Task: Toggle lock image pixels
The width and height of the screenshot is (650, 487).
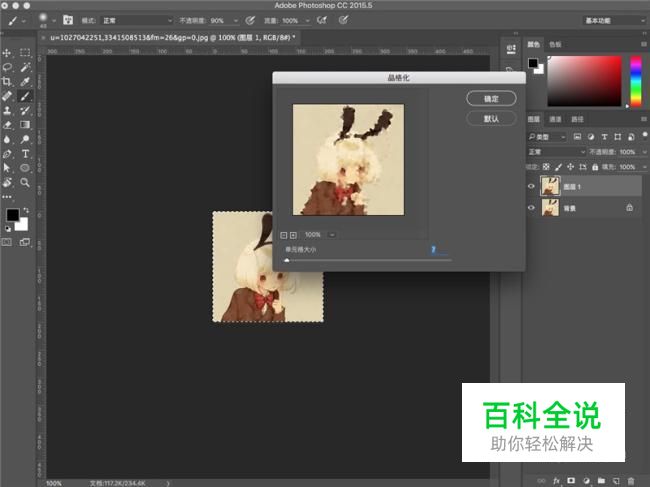Action: (x=558, y=167)
